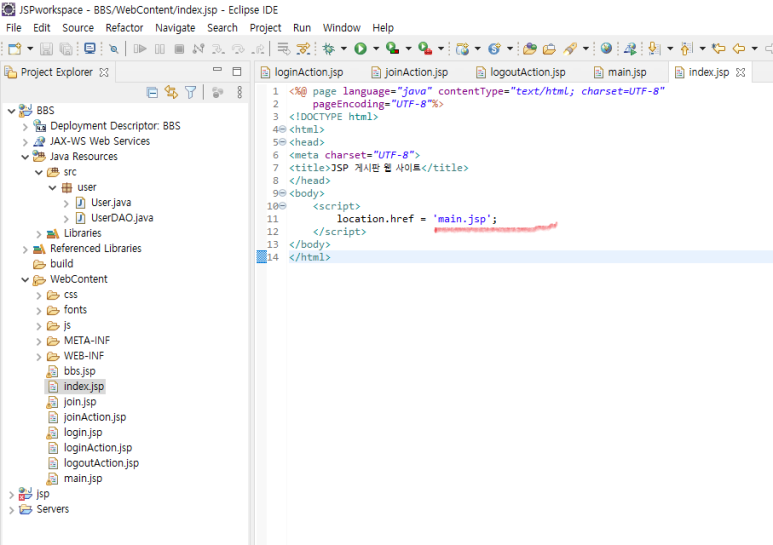
Task: Click the Project Explorer filter icon
Action: [x=190, y=92]
